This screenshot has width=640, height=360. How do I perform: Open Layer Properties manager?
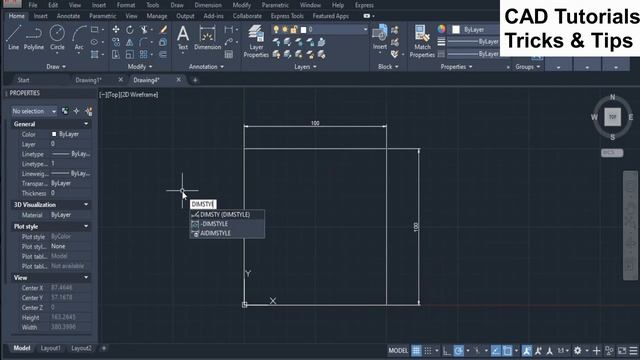(256, 41)
